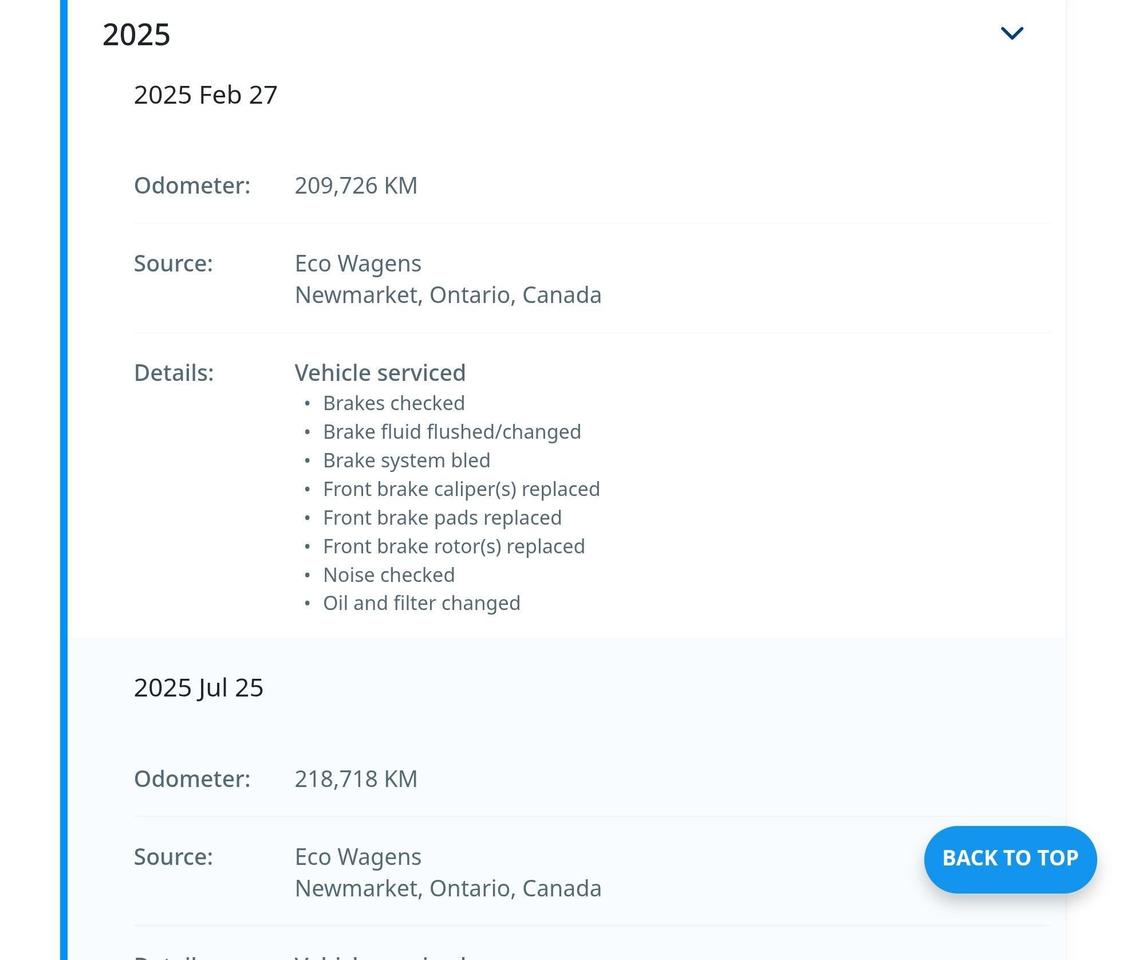Click Eco Wagens in the Jul 25 record

358,857
